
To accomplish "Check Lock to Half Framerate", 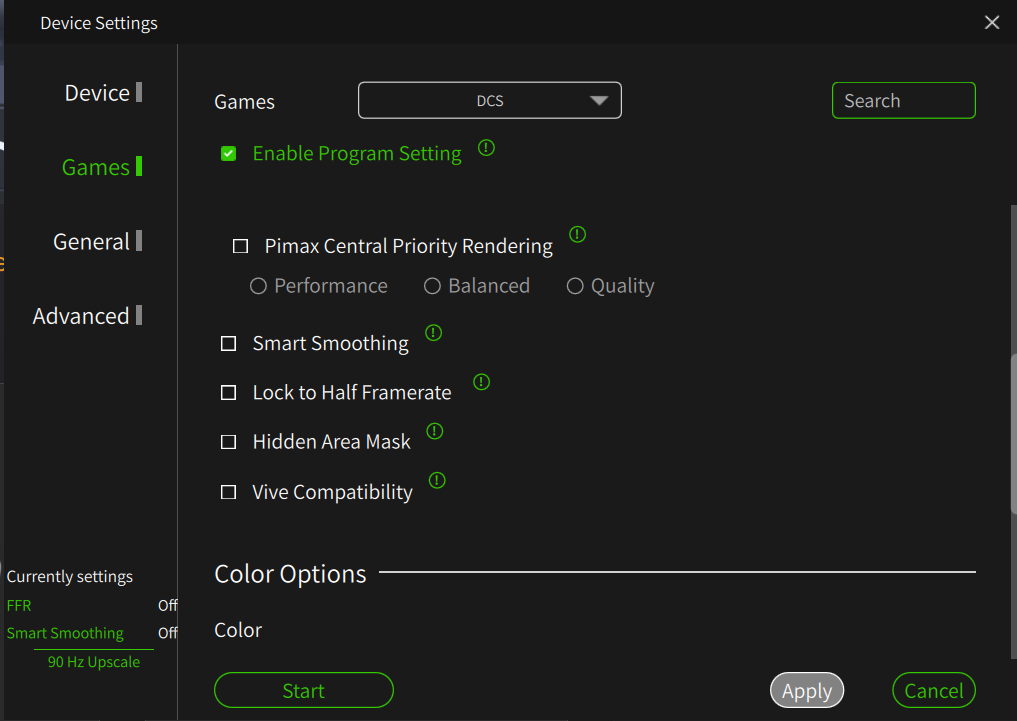I will coord(229,393).
